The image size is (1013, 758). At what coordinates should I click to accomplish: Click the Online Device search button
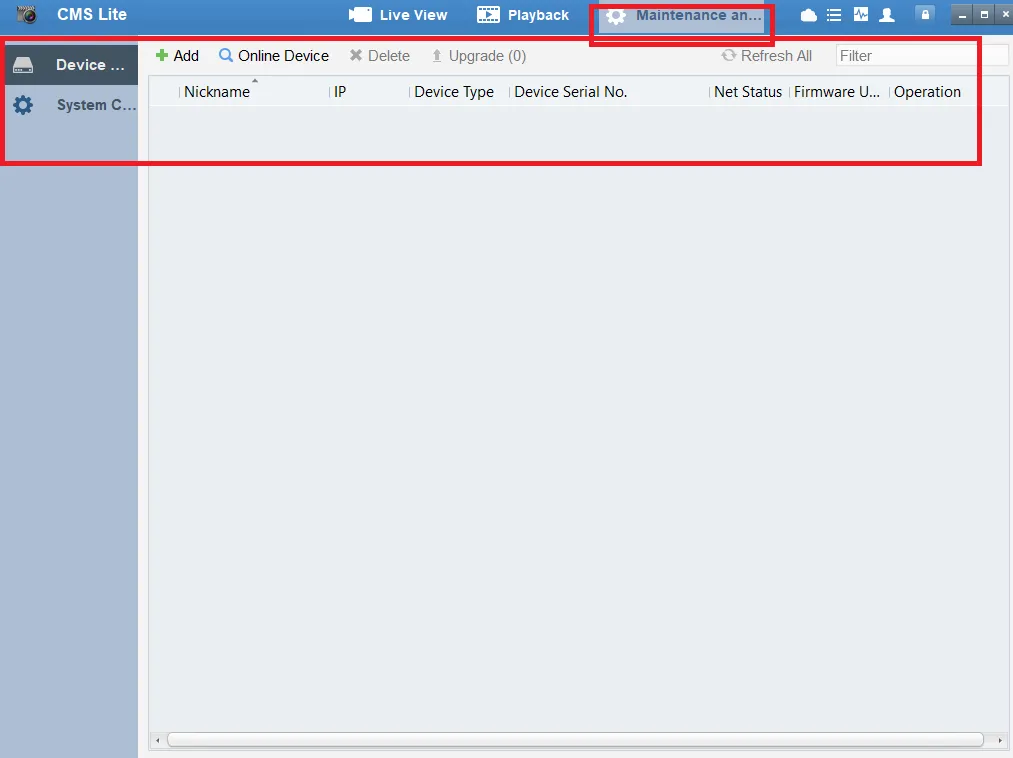(x=274, y=56)
